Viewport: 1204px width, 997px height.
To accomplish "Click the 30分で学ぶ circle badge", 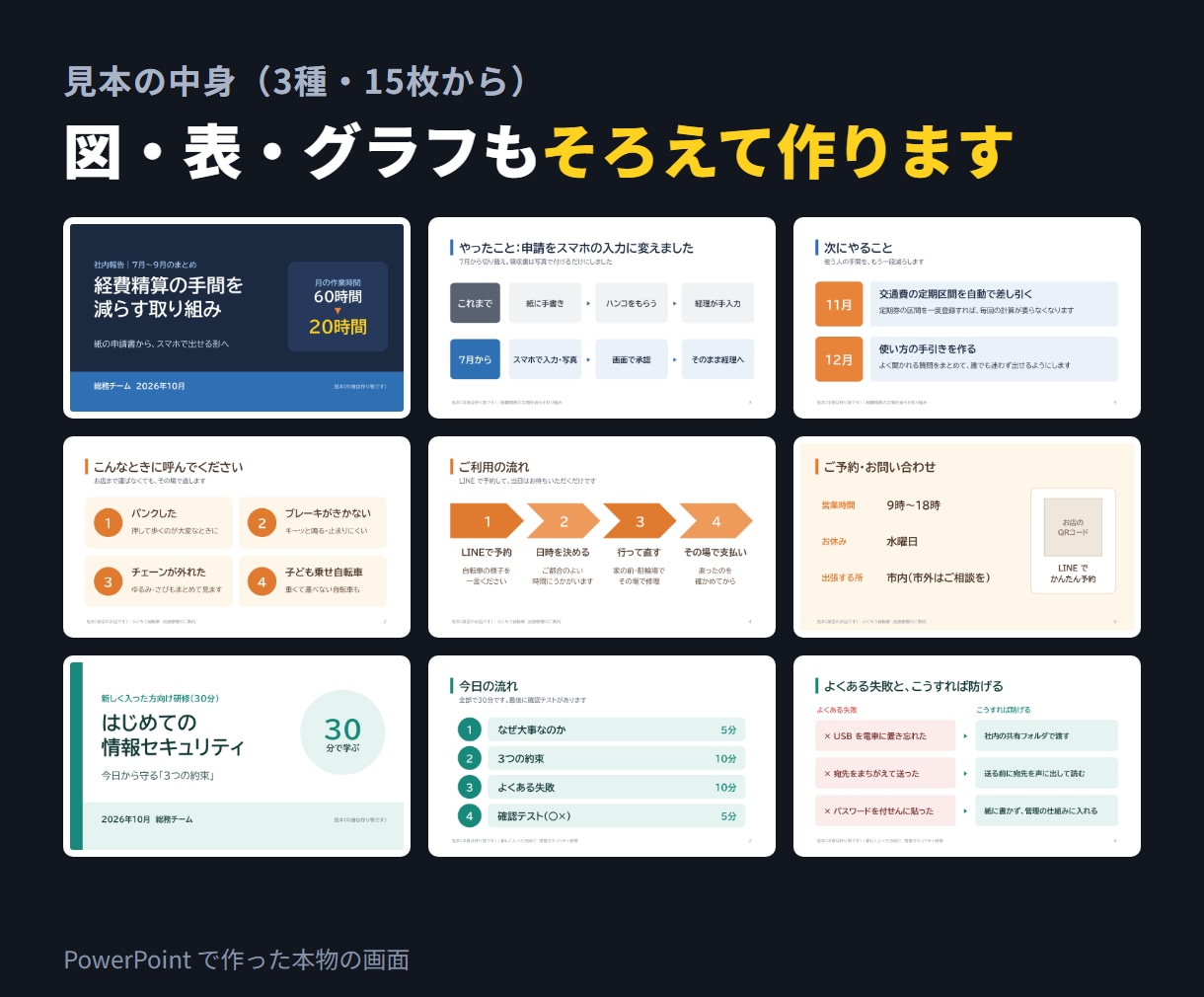I will (x=342, y=732).
